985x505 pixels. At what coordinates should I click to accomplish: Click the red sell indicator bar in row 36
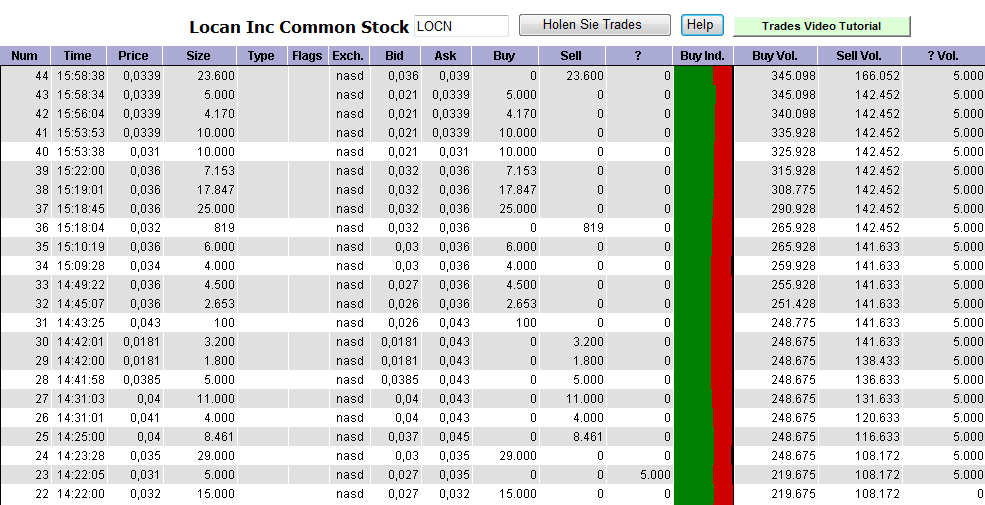721,228
